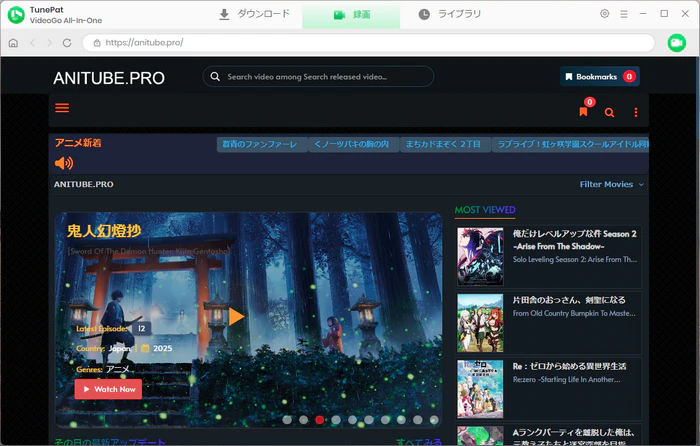Maximize the TunePat window
The height and width of the screenshot is (446, 700).
click(x=664, y=14)
